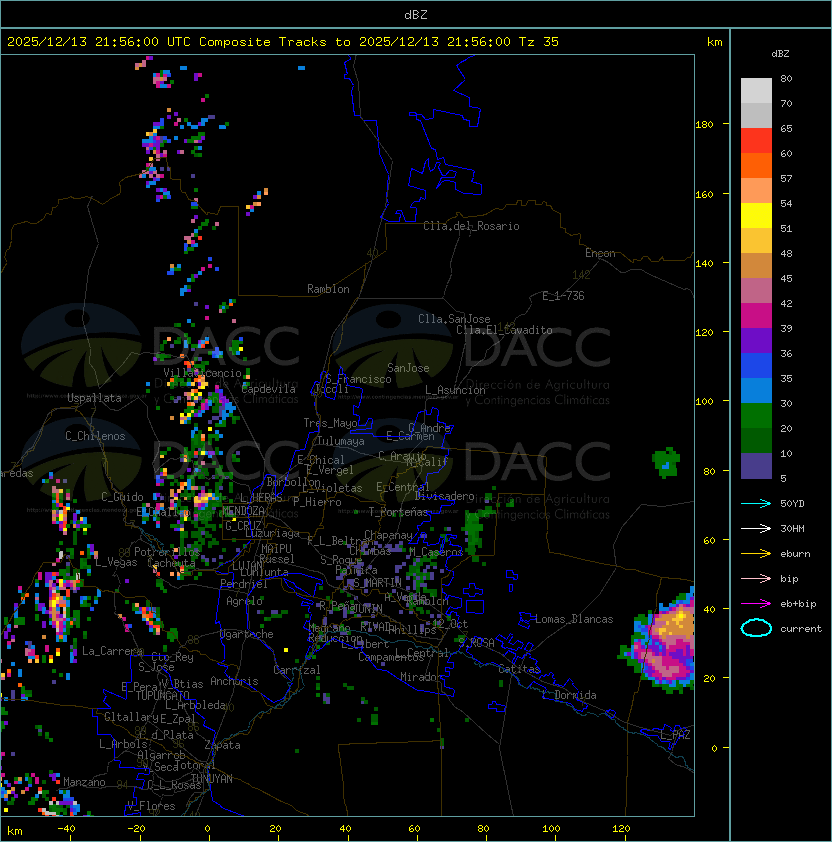This screenshot has height=842, width=832.
Task: Pick the magenta swatch between 42 and 39
Action: click(756, 315)
